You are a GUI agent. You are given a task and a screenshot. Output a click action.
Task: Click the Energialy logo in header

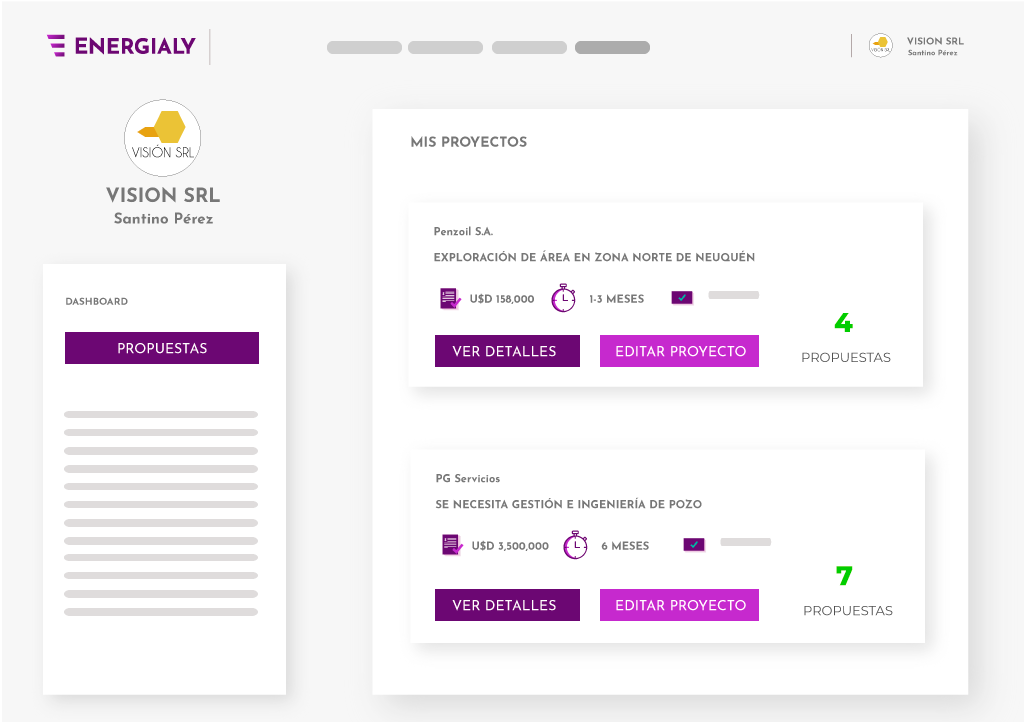coord(121,45)
